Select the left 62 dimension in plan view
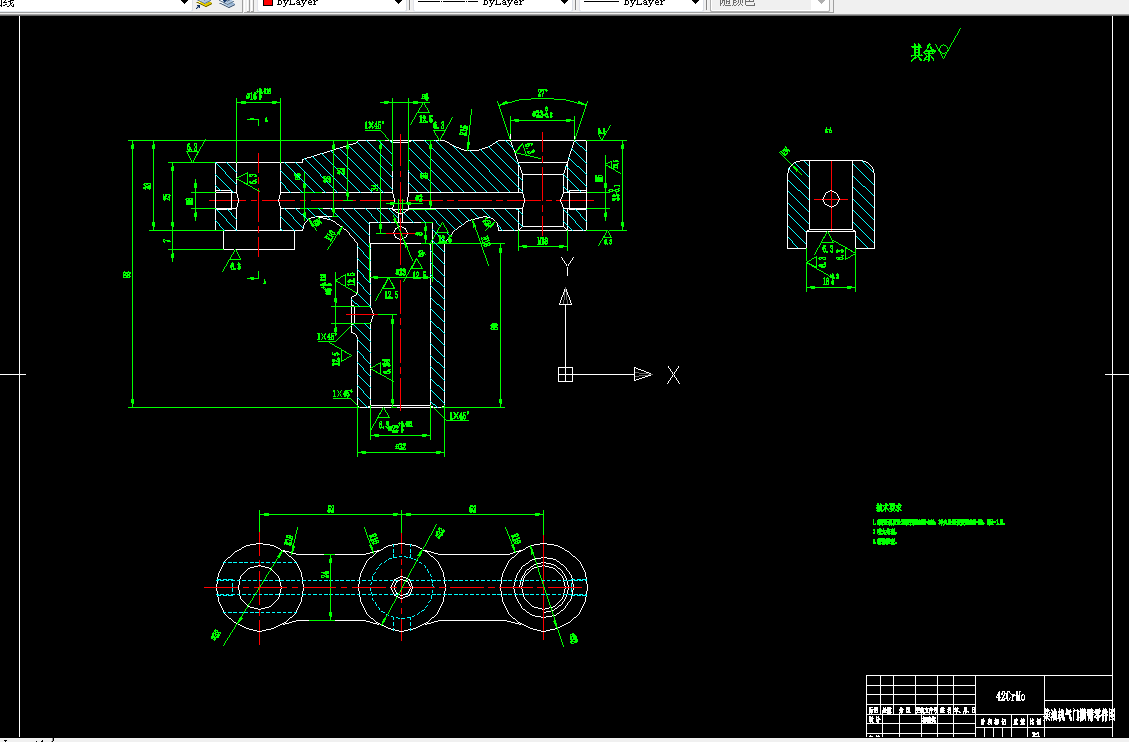Screen dimensions: 1129x742 [330, 509]
